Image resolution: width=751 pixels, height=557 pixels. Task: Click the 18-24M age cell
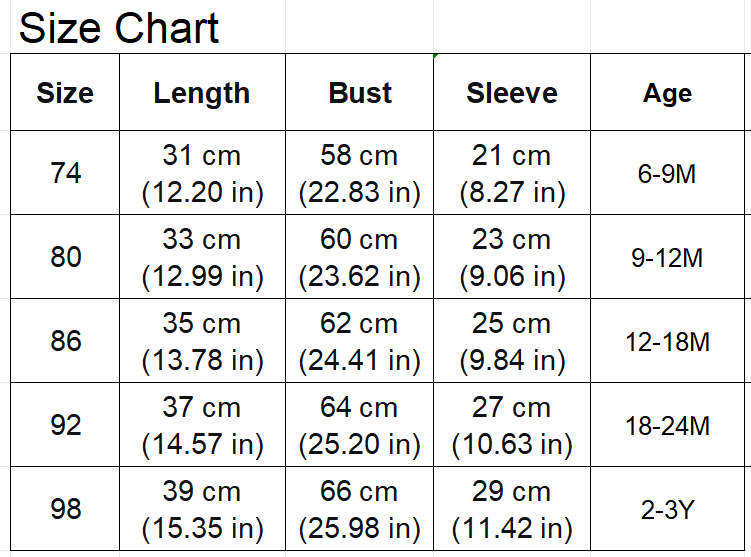coord(667,425)
